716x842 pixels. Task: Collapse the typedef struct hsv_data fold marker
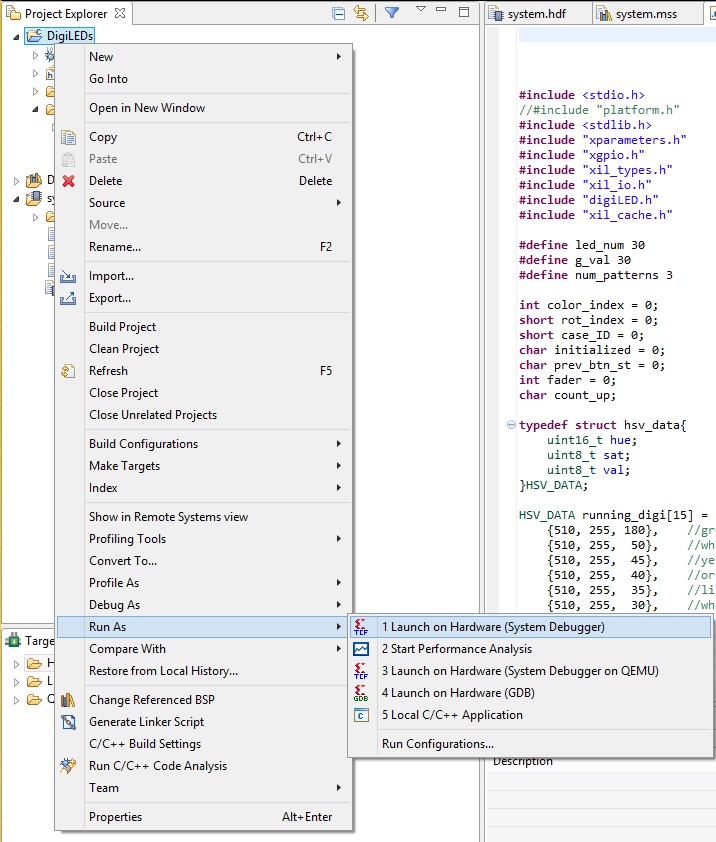[511, 425]
